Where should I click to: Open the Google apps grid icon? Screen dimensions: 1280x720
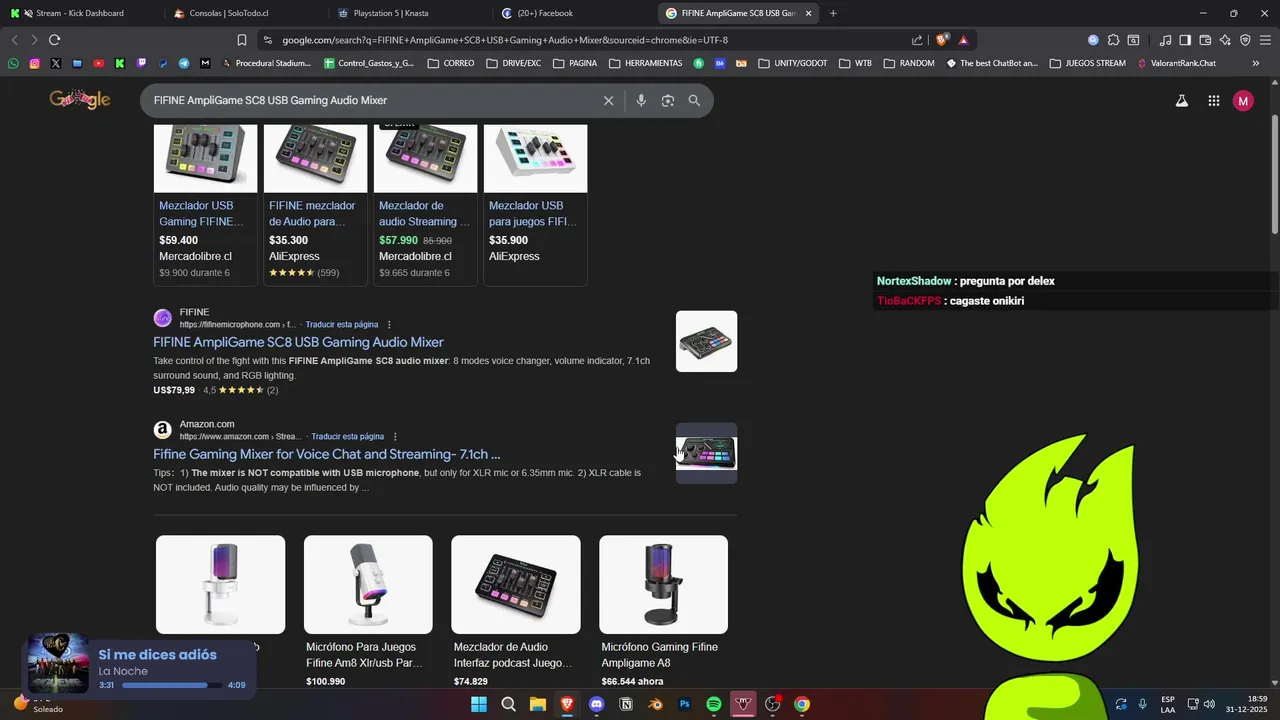coord(1214,101)
